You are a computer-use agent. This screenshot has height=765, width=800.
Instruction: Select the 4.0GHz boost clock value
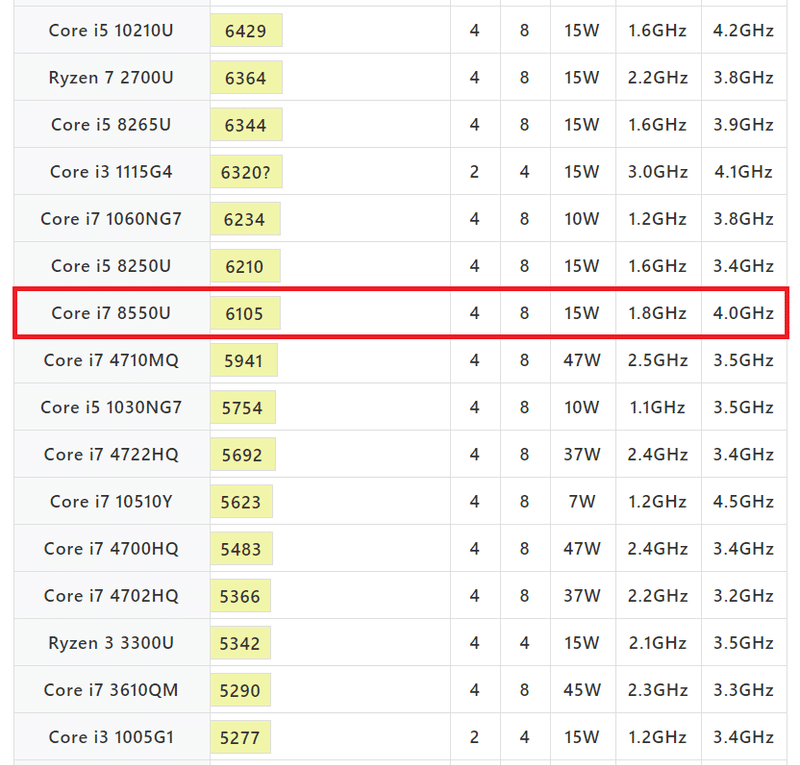pos(743,313)
